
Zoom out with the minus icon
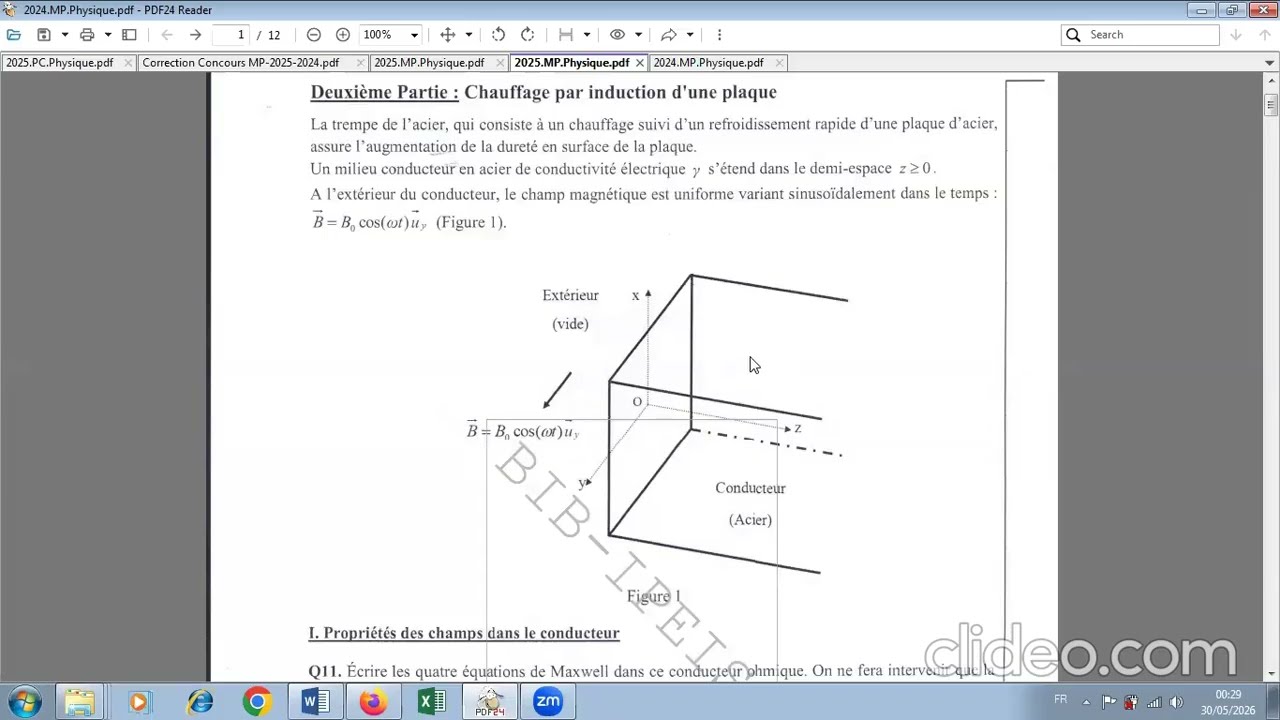[x=314, y=35]
